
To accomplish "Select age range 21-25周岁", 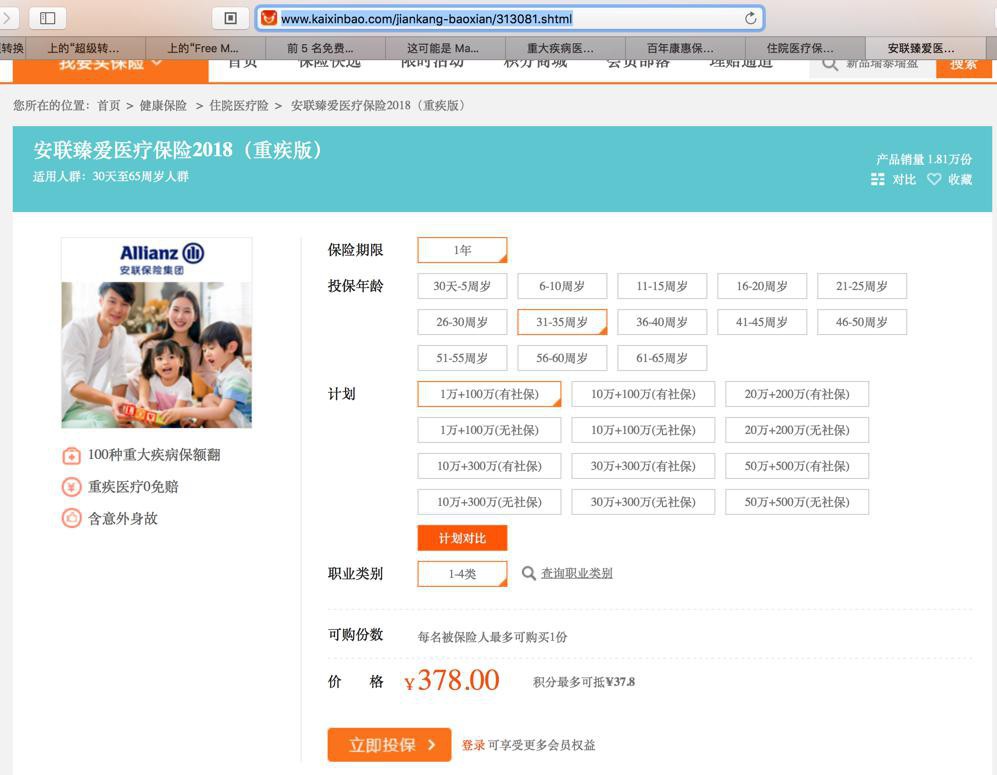I will point(862,286).
